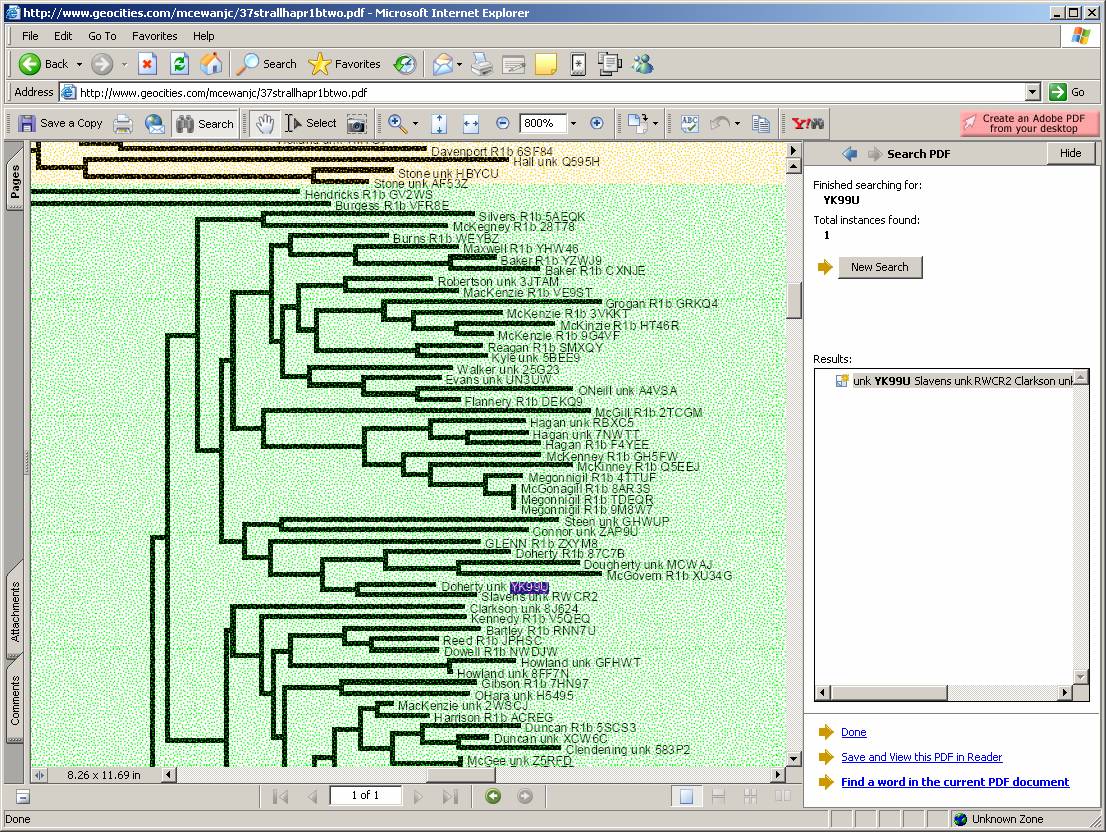Viewport: 1106px width, 832px height.
Task: Set view to Fit Page height
Action: coord(439,124)
